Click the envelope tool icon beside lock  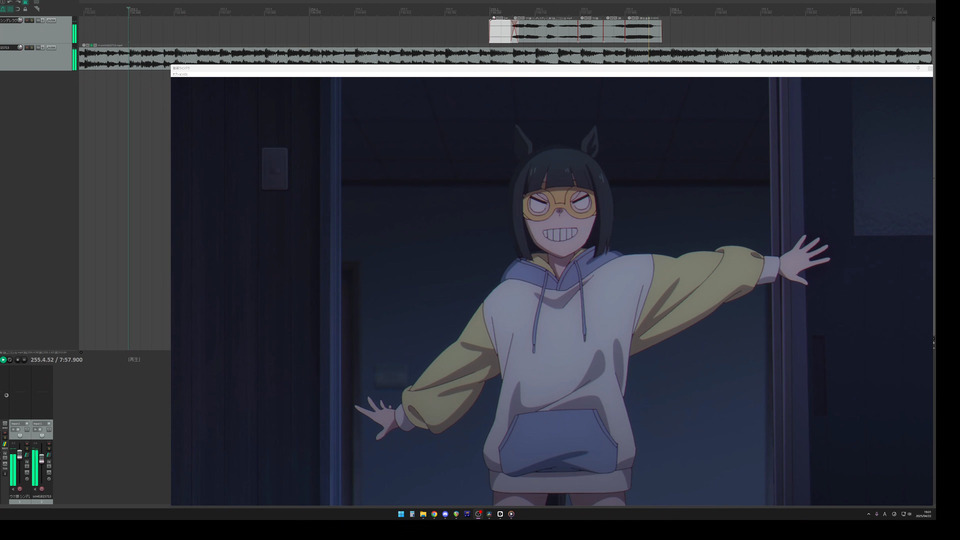pos(37,9)
